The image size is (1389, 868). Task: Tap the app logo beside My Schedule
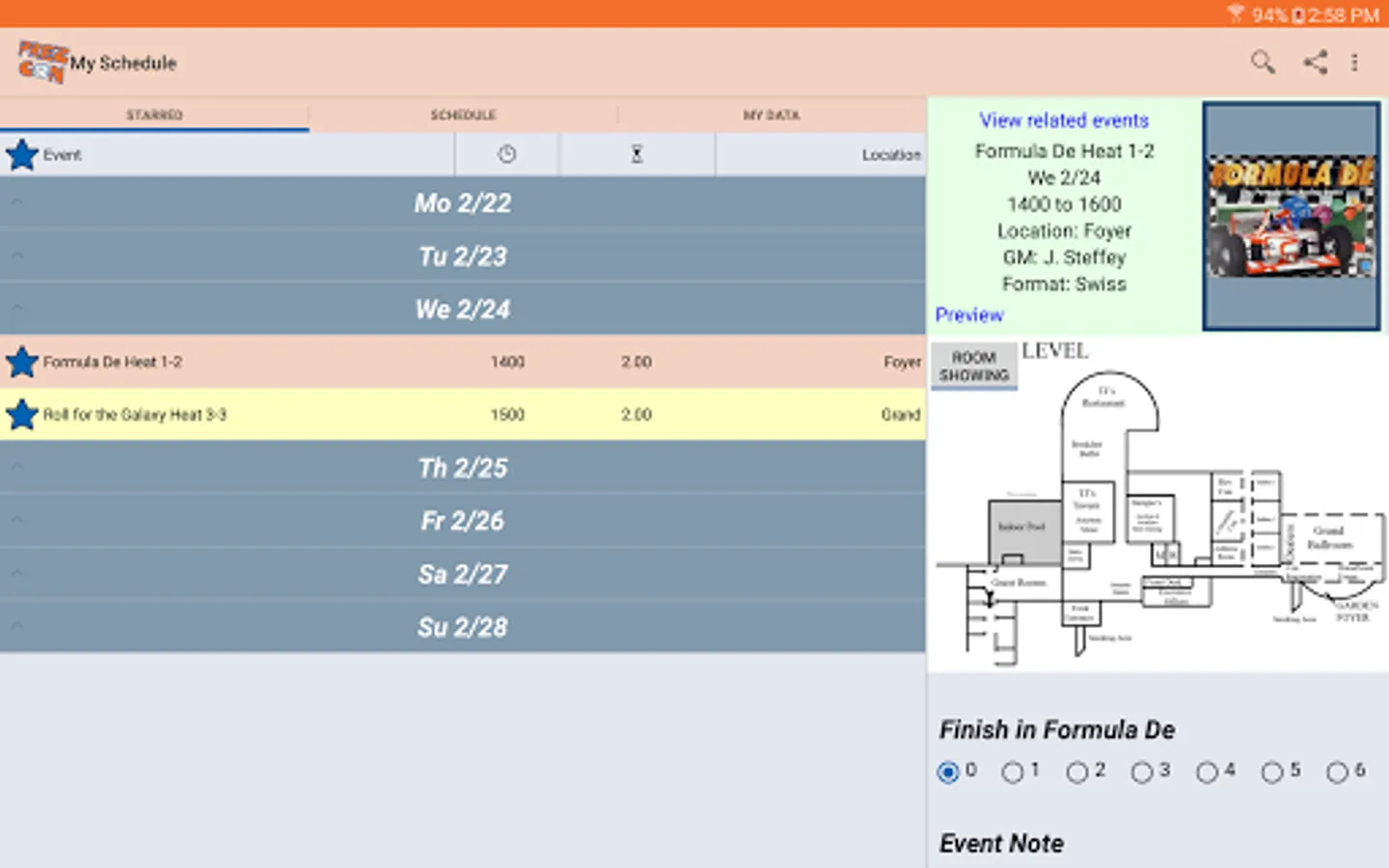(x=42, y=62)
